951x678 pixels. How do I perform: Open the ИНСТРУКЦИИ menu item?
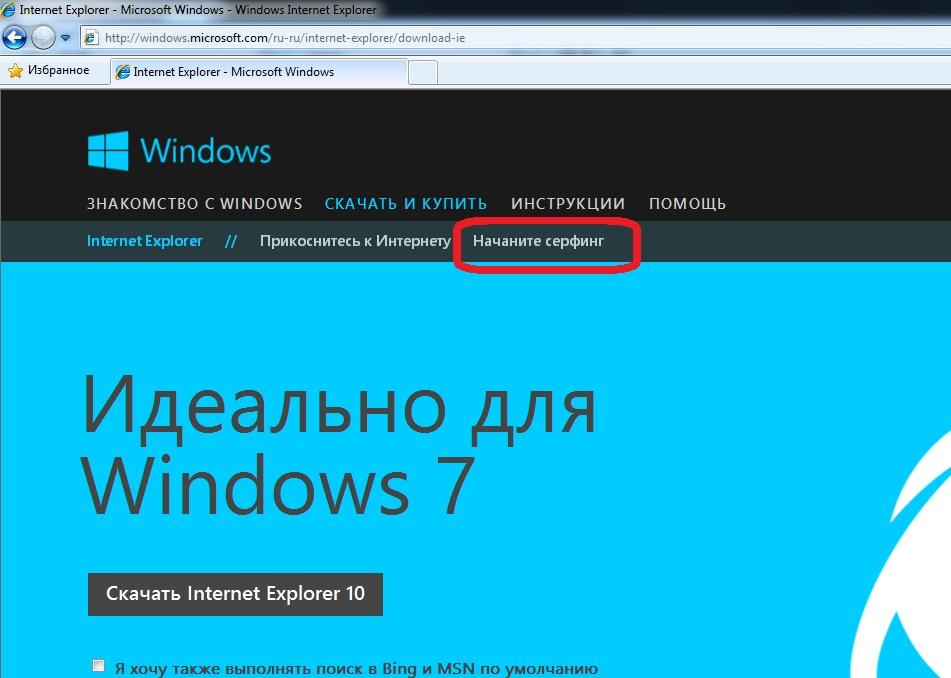click(x=567, y=203)
